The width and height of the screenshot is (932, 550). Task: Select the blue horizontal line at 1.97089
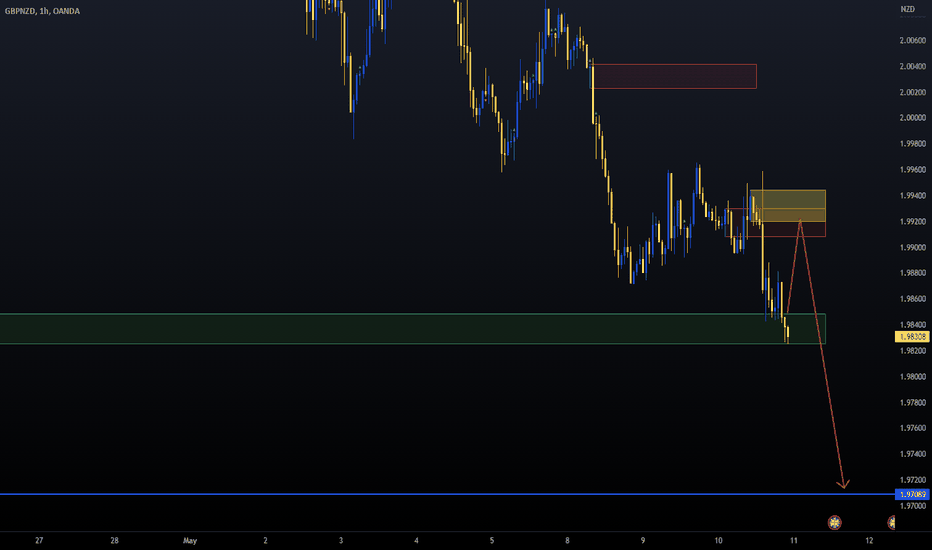coord(447,494)
